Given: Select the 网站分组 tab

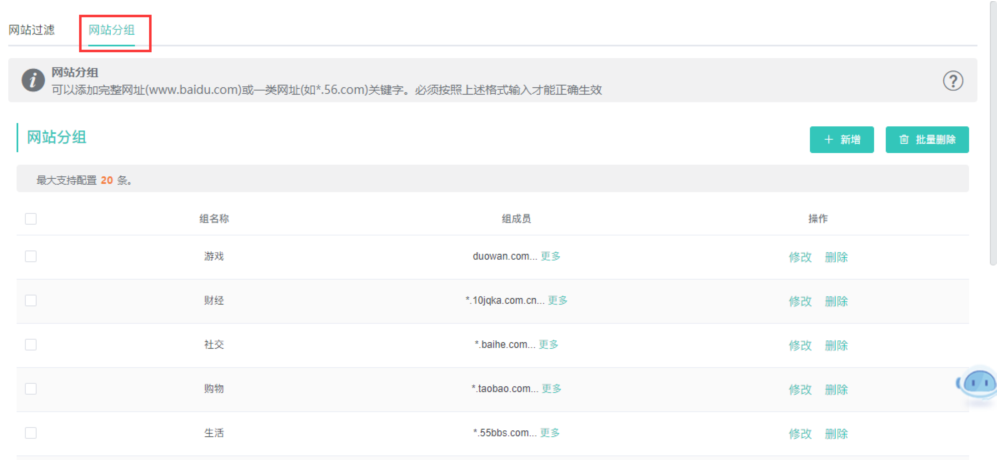Looking at the screenshot, I should coord(111,31).
